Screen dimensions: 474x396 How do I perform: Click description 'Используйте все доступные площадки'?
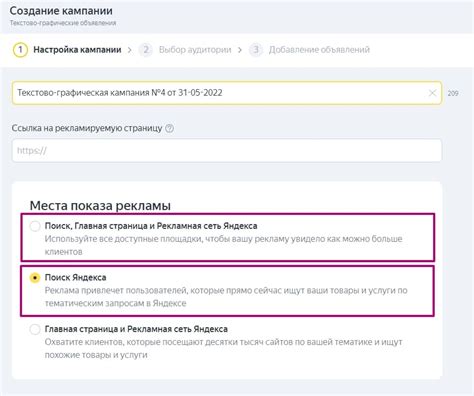(224, 245)
